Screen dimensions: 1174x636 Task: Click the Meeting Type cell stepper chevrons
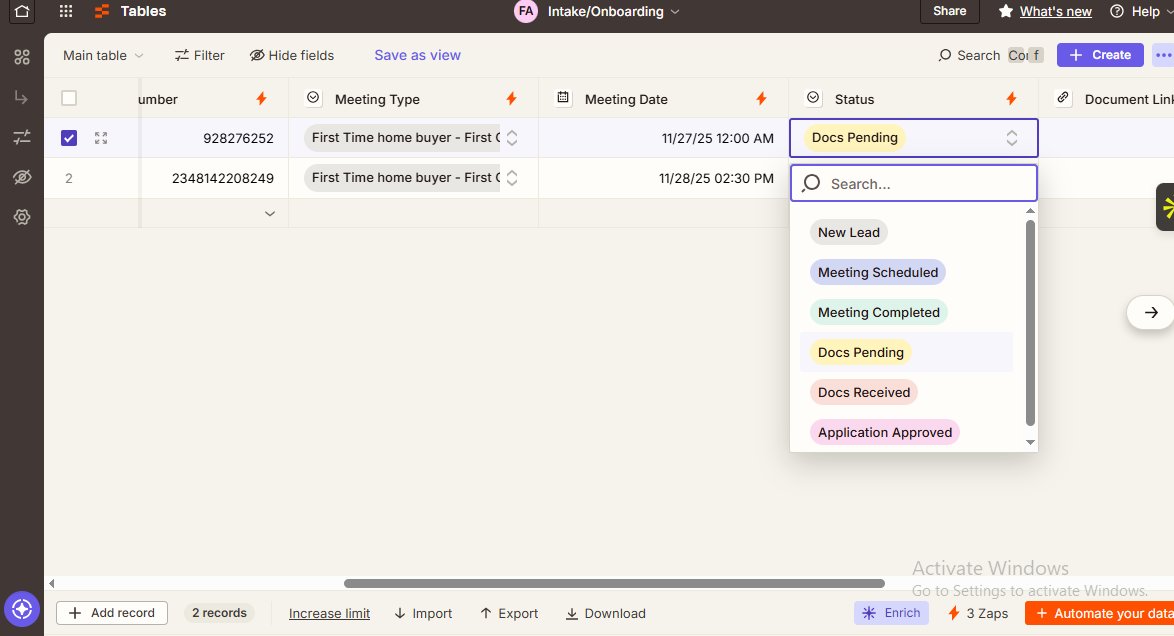512,137
